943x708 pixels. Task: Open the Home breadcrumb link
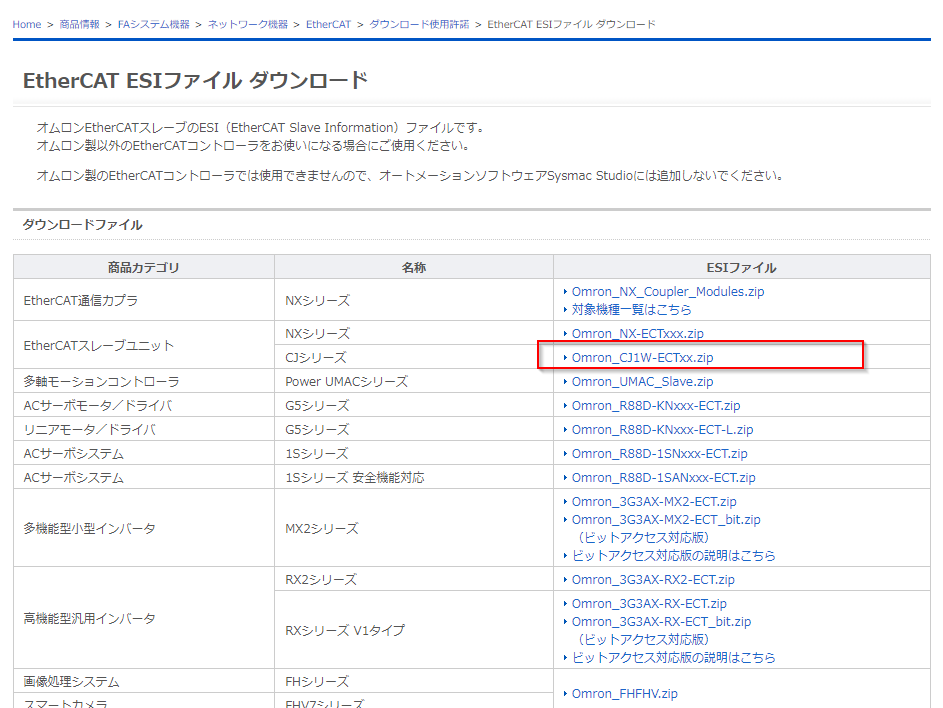pyautogui.click(x=27, y=25)
